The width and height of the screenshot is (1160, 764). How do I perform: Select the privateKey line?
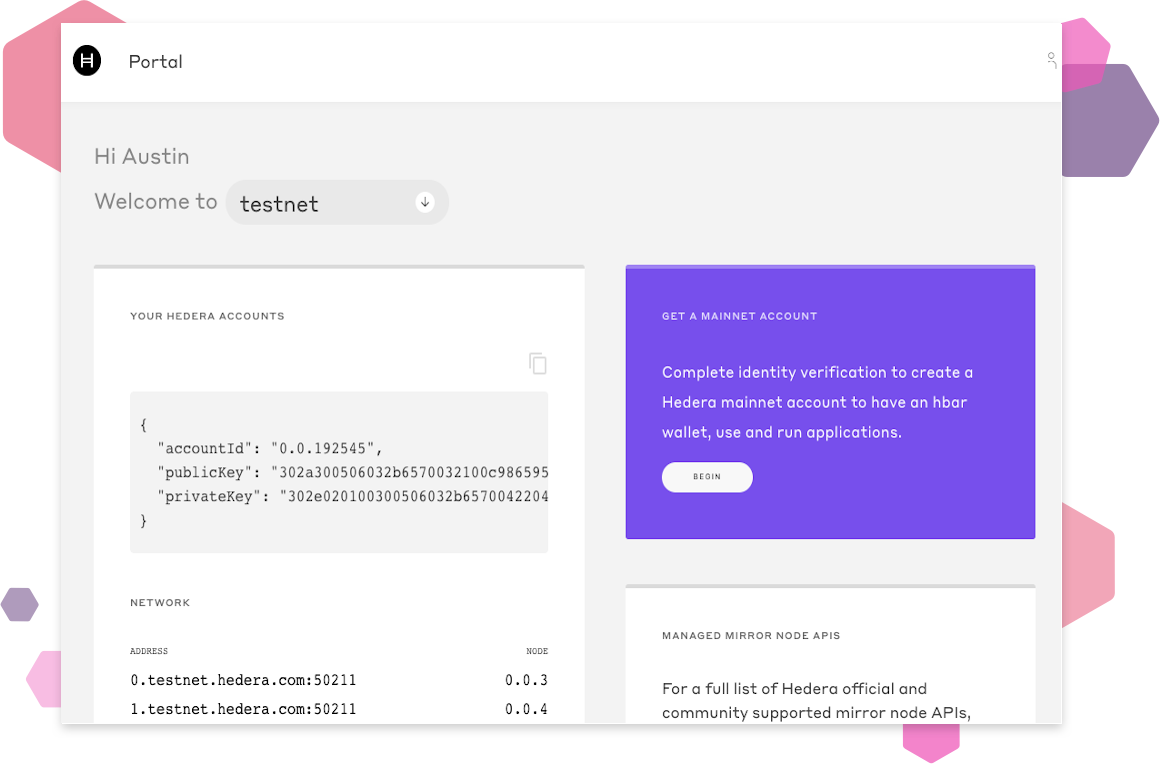(353, 496)
